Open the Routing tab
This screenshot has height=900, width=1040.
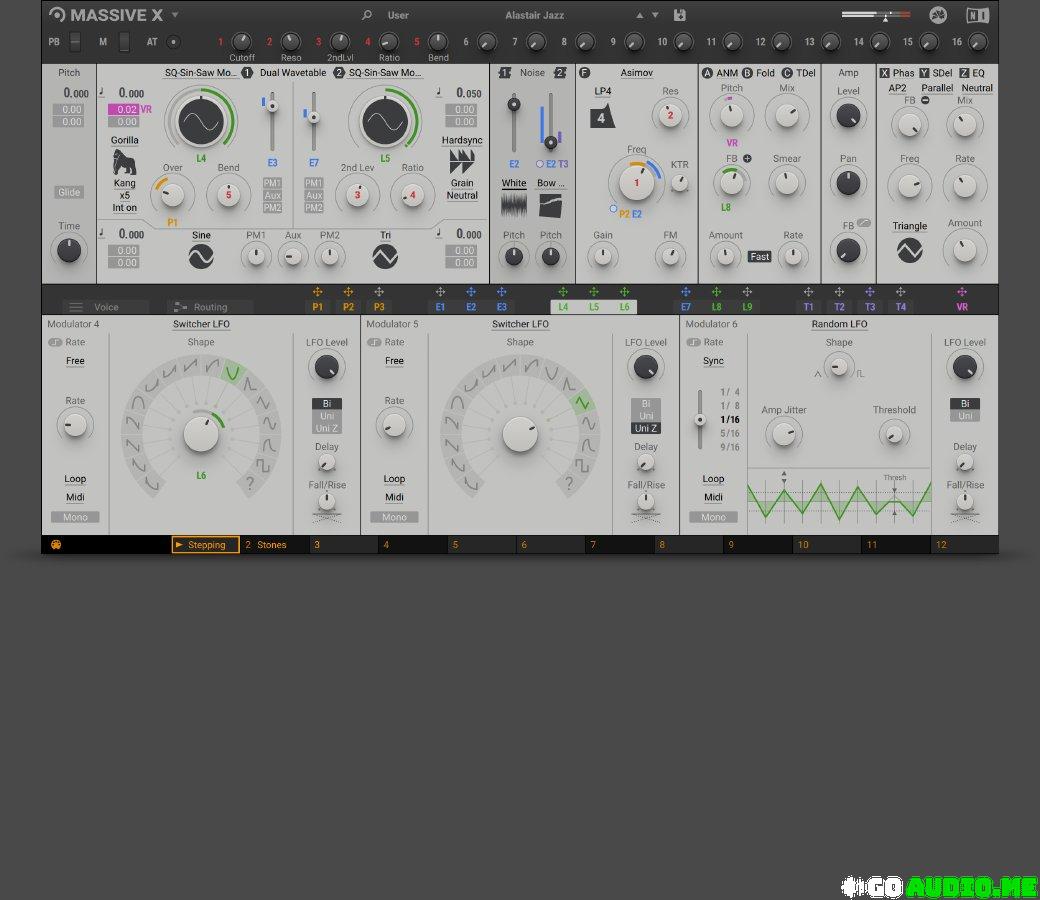(x=210, y=307)
